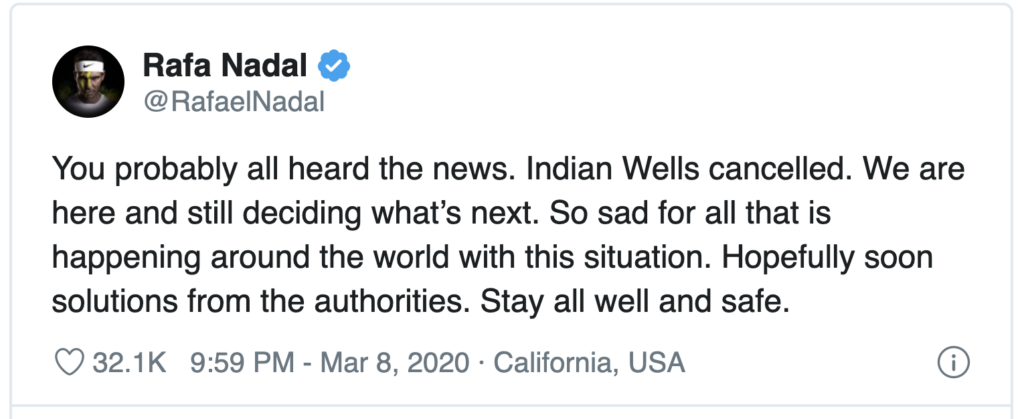The height and width of the screenshot is (419, 1024).
Task: View the 32.1K likes count
Action: (129, 362)
